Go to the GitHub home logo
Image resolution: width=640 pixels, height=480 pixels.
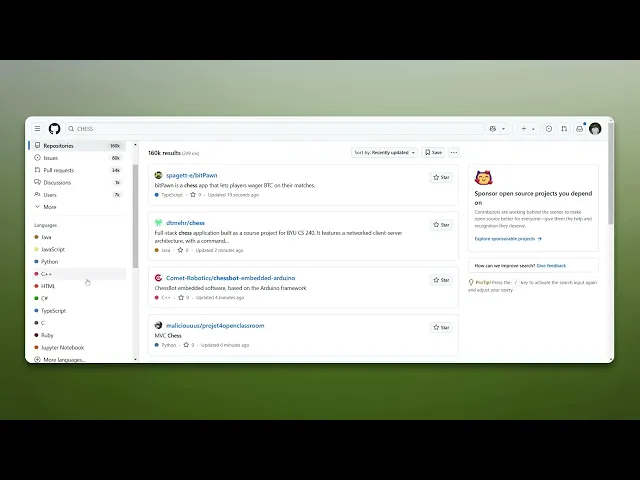[x=54, y=129]
